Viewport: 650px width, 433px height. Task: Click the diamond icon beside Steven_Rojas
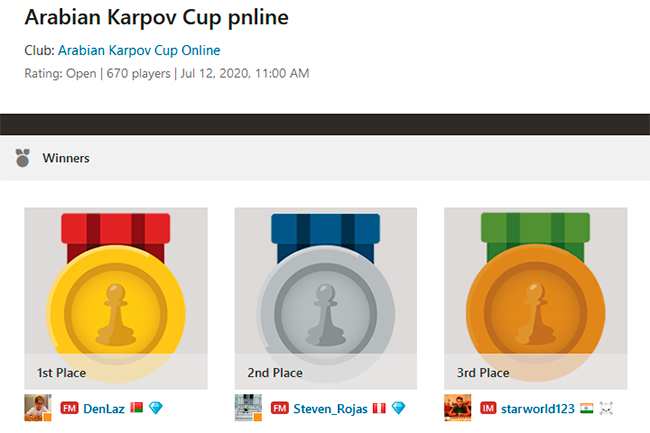pyautogui.click(x=398, y=408)
